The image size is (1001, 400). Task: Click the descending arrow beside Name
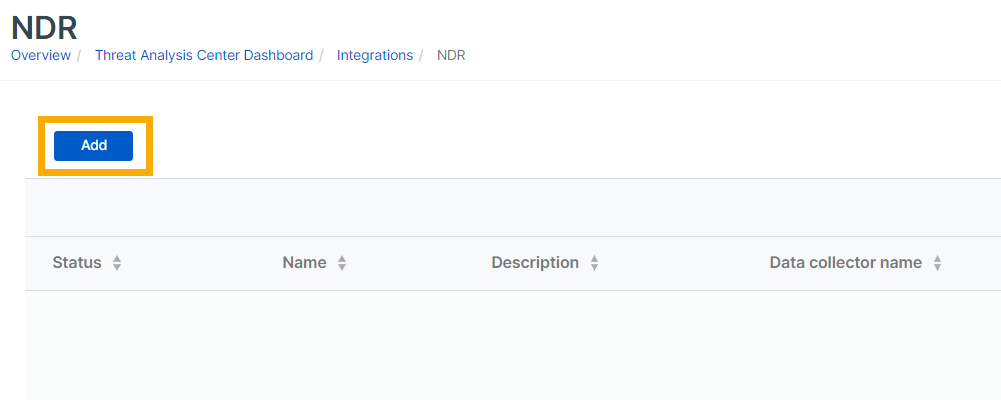(x=342, y=268)
